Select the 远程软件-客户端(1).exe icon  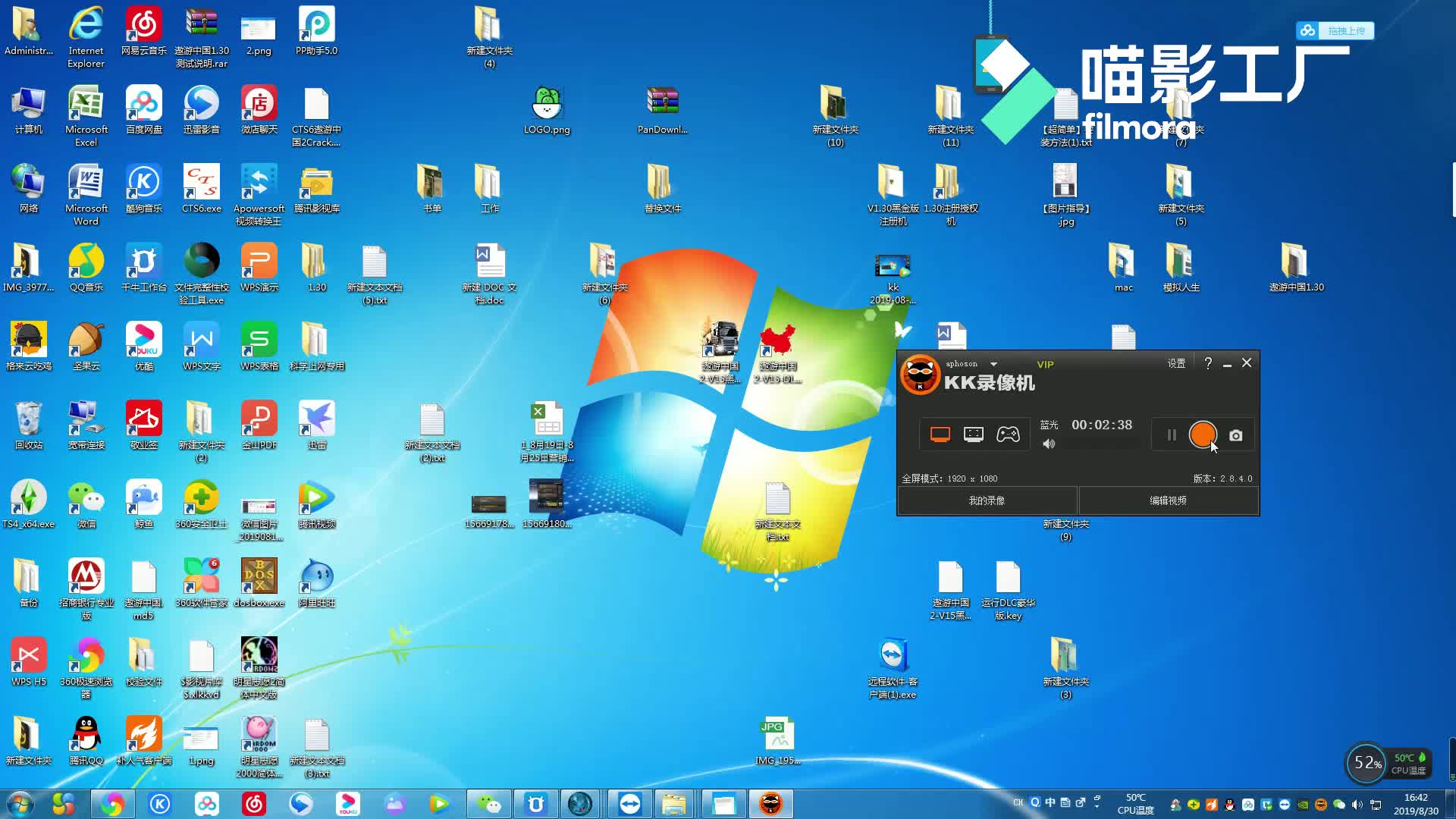pyautogui.click(x=893, y=667)
